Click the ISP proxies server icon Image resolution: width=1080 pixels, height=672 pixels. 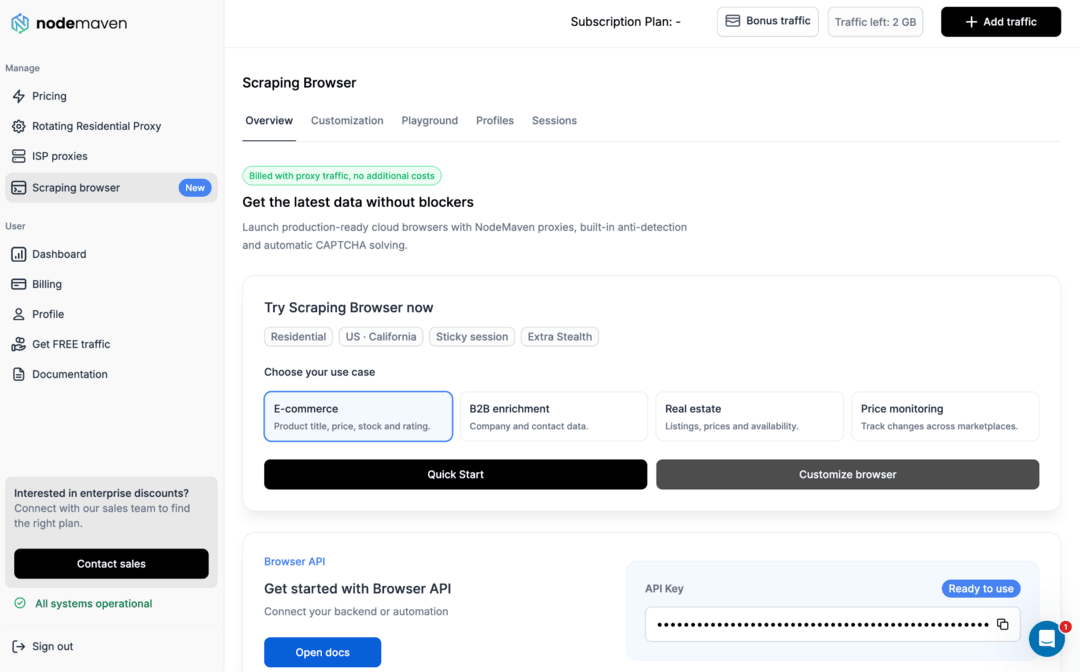click(19, 156)
